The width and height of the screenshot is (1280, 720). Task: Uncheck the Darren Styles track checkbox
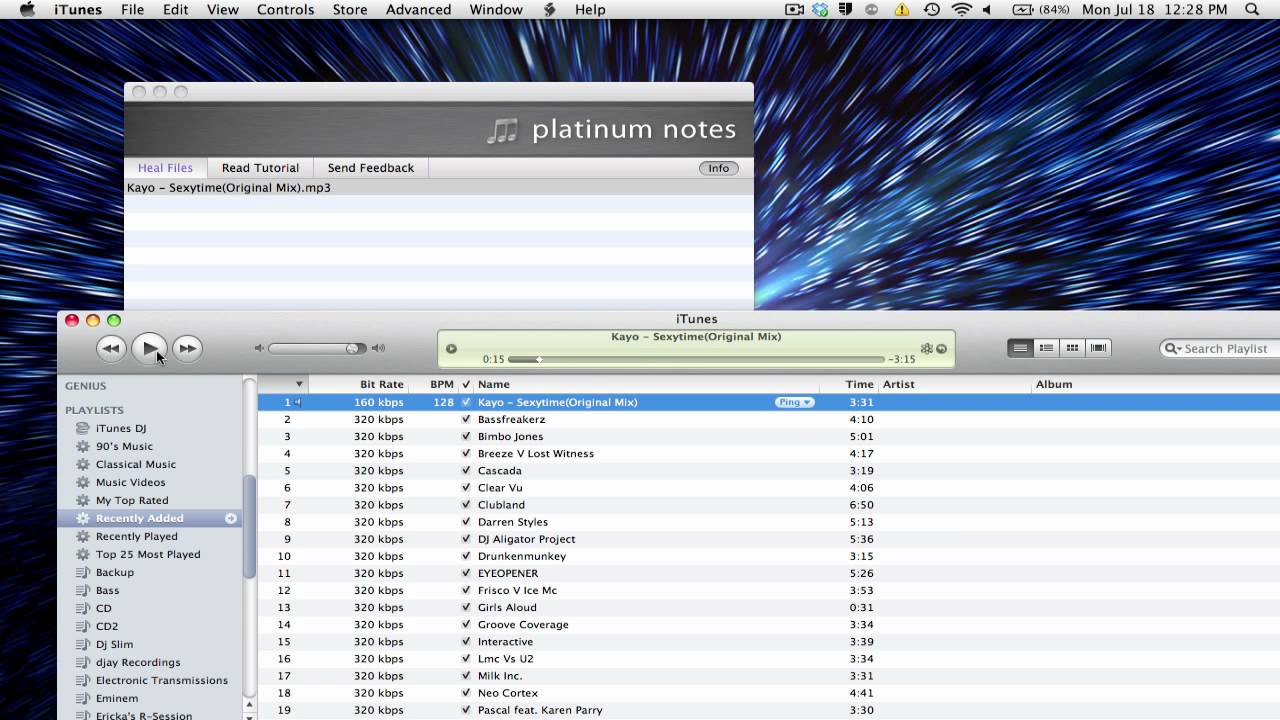[x=466, y=521]
